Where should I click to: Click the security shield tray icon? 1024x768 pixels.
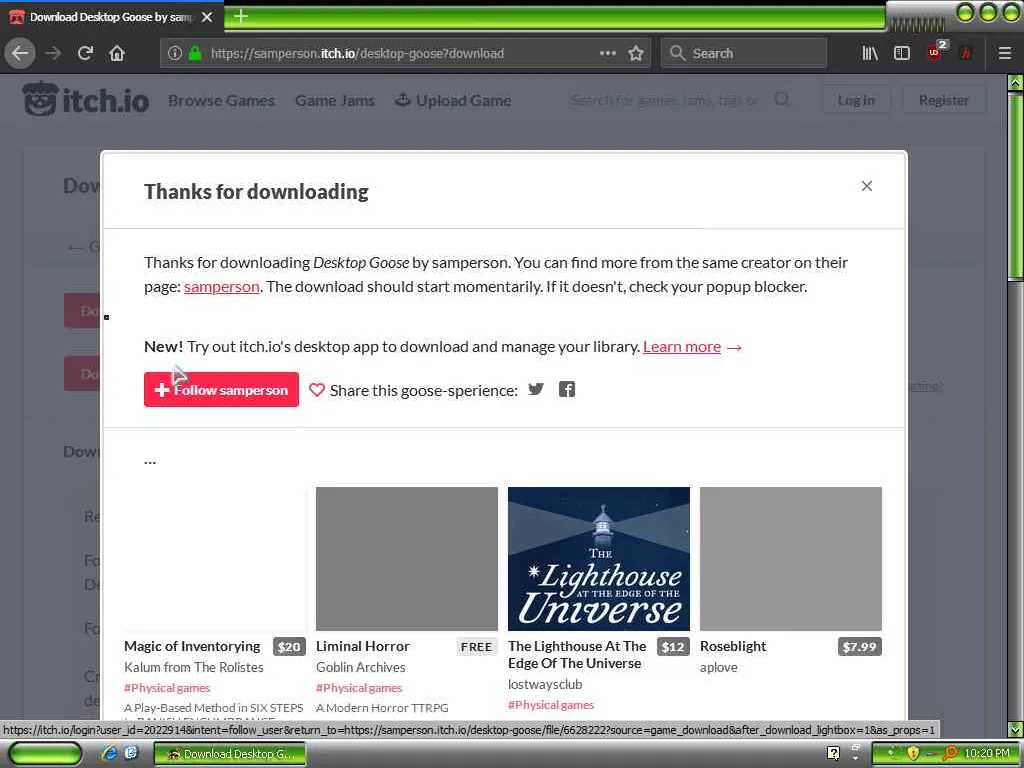click(x=913, y=753)
